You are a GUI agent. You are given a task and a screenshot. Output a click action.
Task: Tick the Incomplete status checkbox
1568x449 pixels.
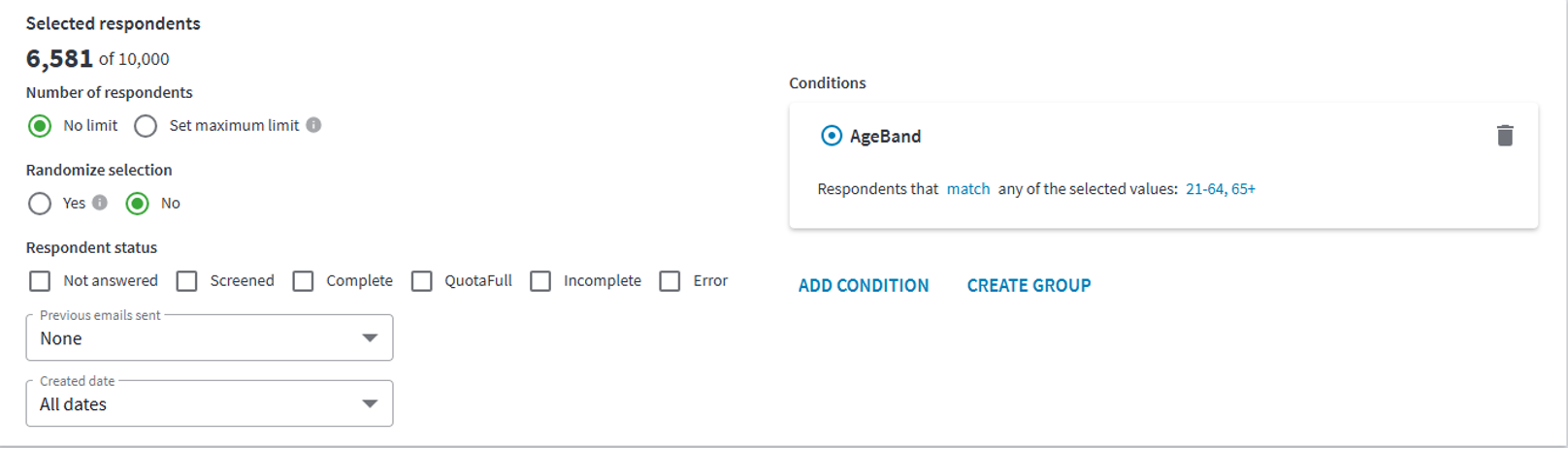point(540,281)
